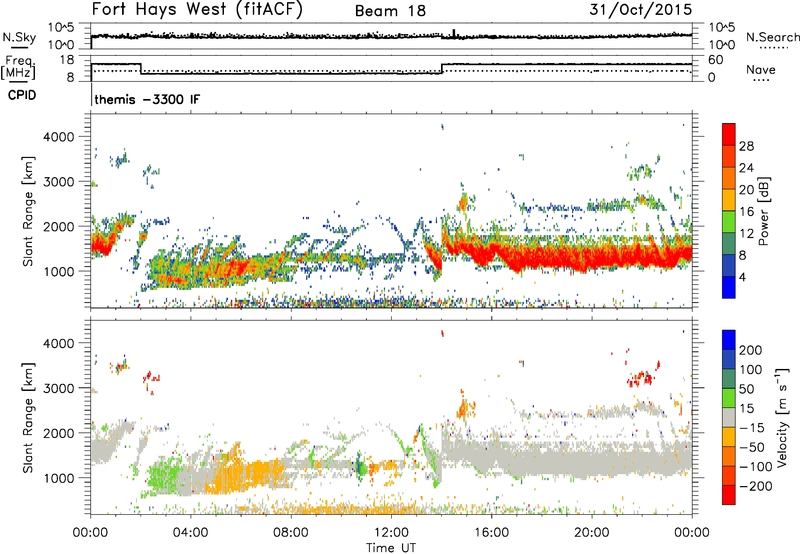Click the orange velocity patch near 15:00 UT
Image resolution: width=800 pixels, height=554 pixels.
point(463,408)
